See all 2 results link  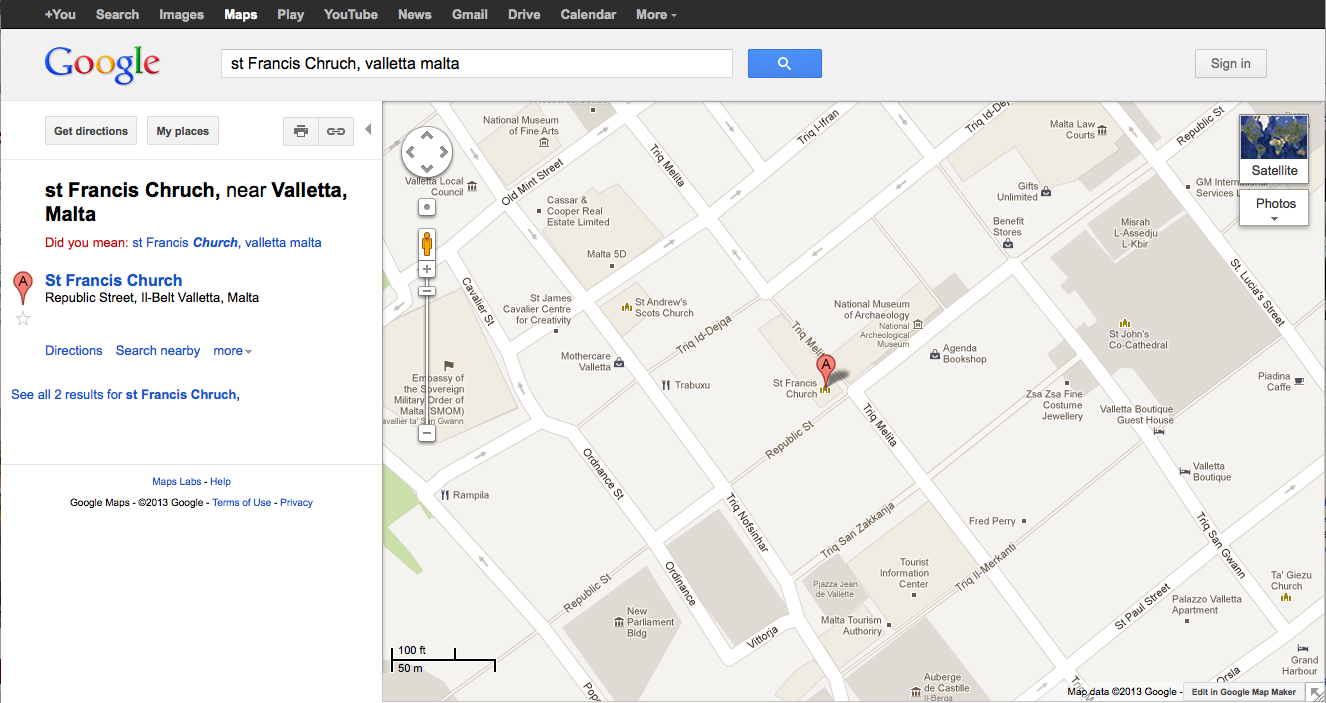(x=125, y=395)
